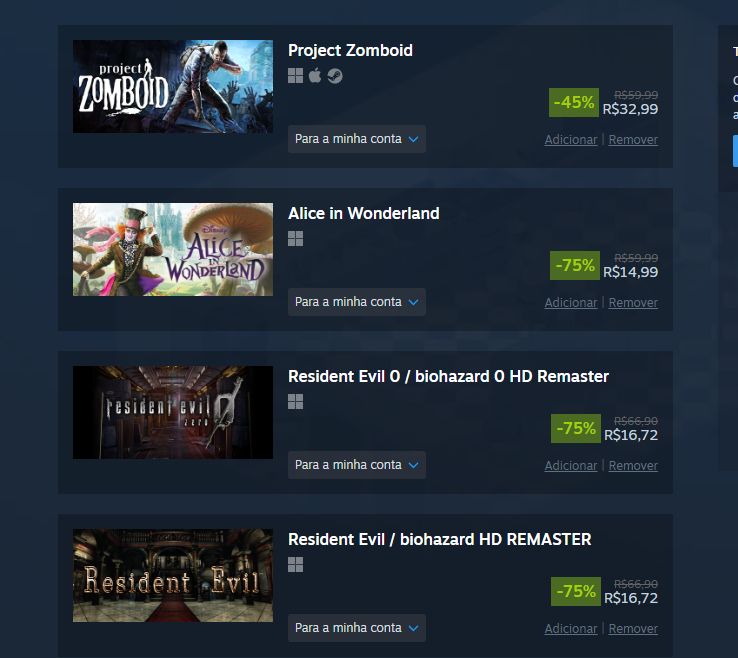Click Remover for Resident Evil HD REMASTER
The width and height of the screenshot is (738, 658).
coord(633,628)
